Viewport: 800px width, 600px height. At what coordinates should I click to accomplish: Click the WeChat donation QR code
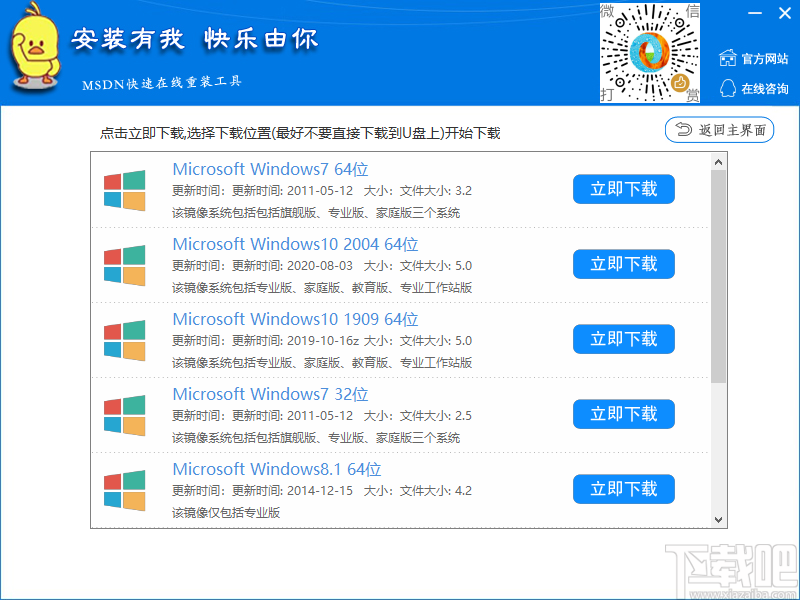pos(650,50)
